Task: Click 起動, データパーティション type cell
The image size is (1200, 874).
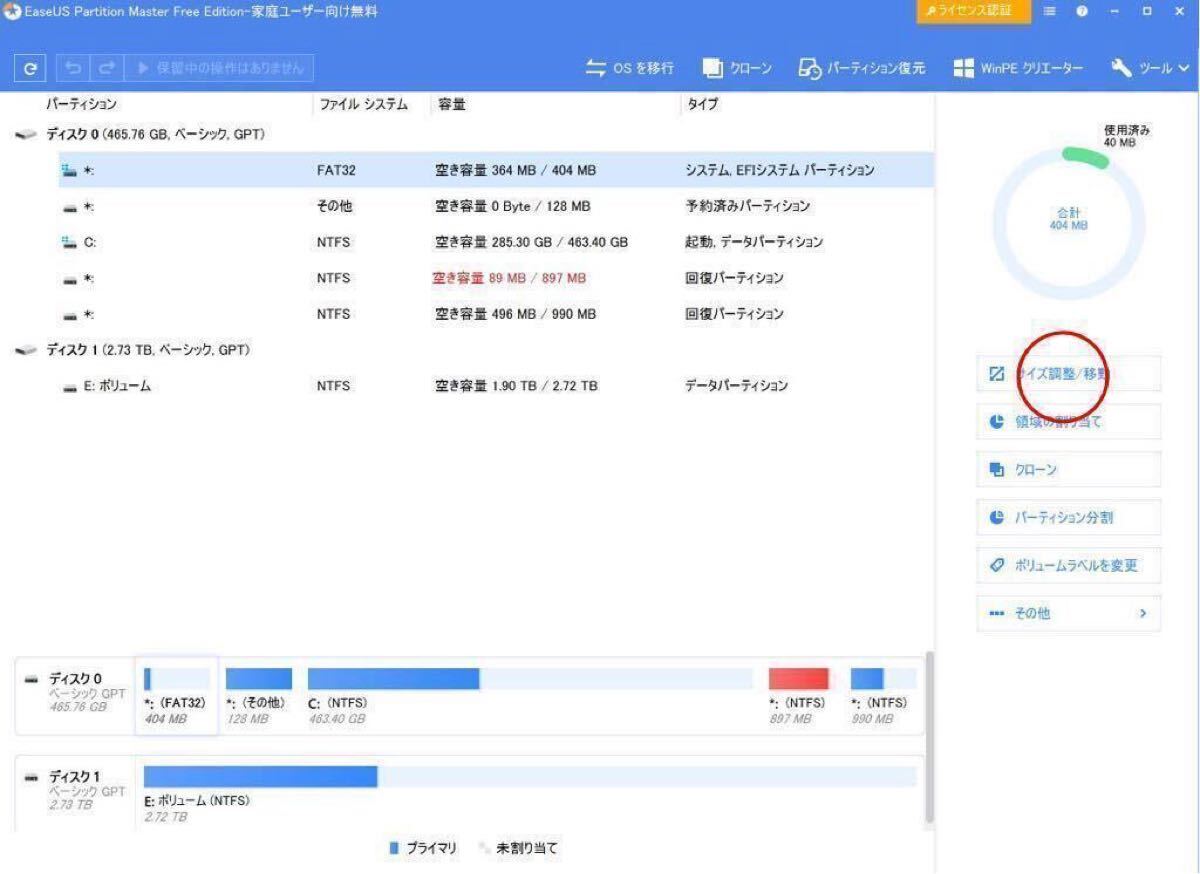Action: [754, 242]
